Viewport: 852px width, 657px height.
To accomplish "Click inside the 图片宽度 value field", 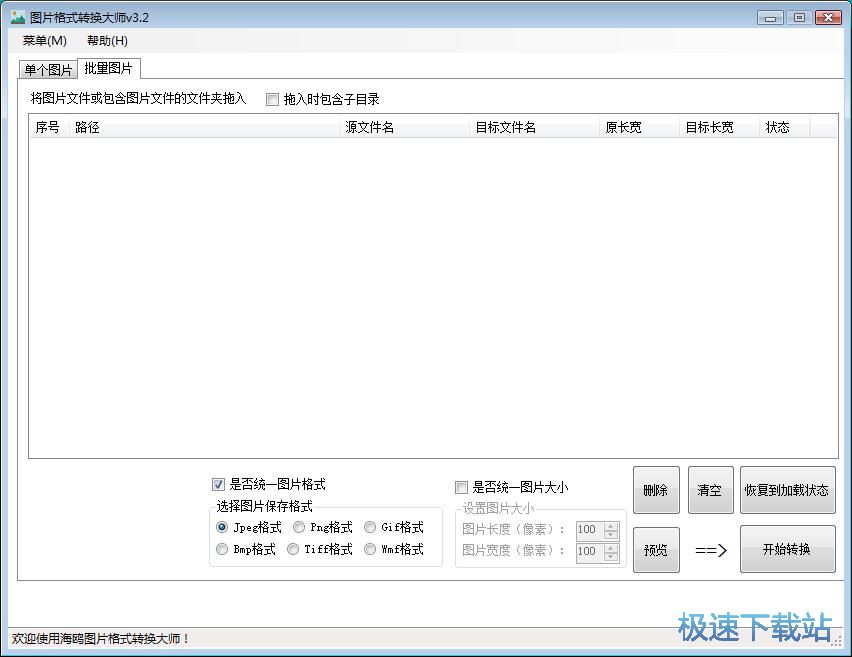I will click(588, 551).
